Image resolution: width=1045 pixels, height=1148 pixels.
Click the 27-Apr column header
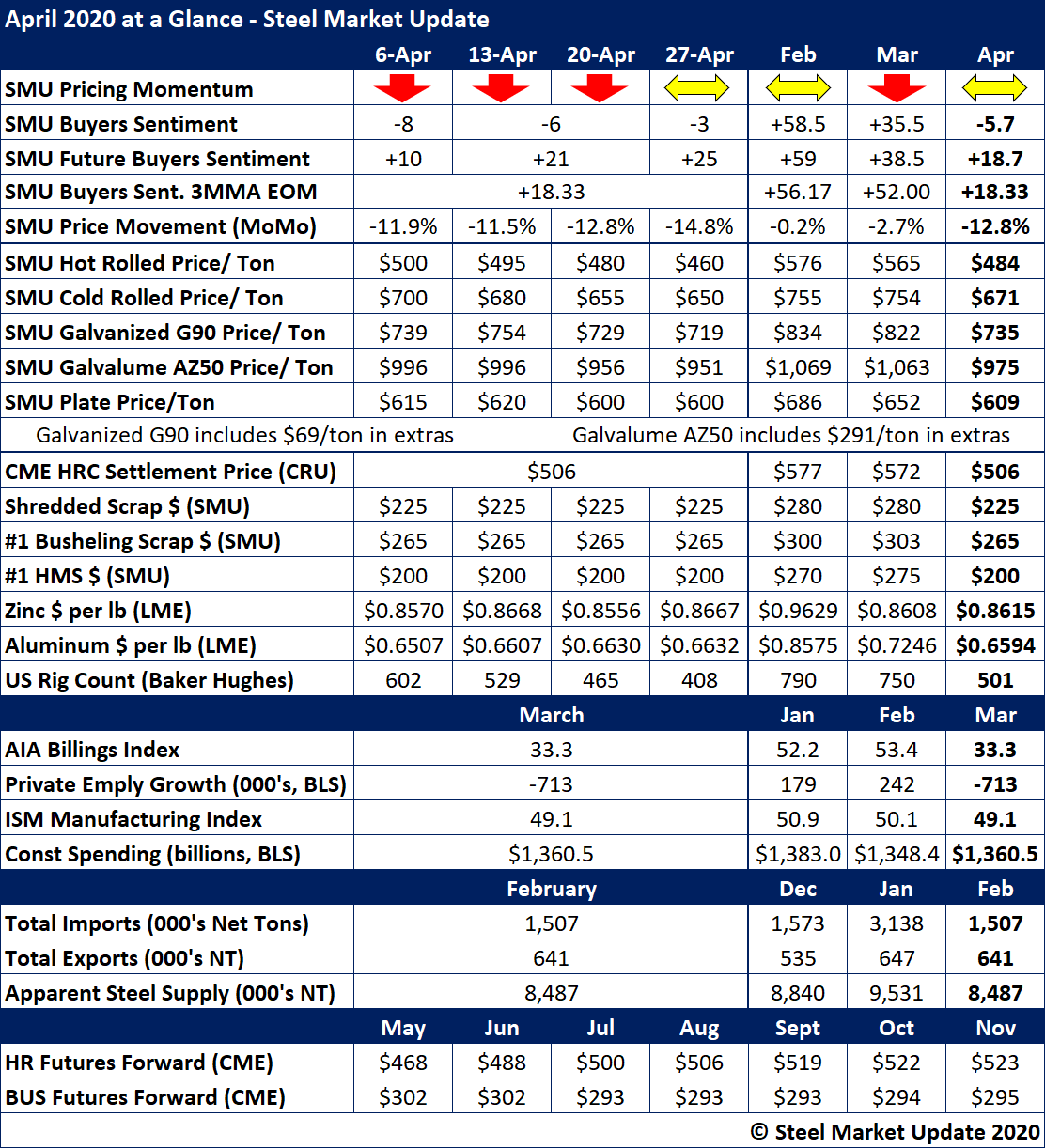[x=698, y=54]
